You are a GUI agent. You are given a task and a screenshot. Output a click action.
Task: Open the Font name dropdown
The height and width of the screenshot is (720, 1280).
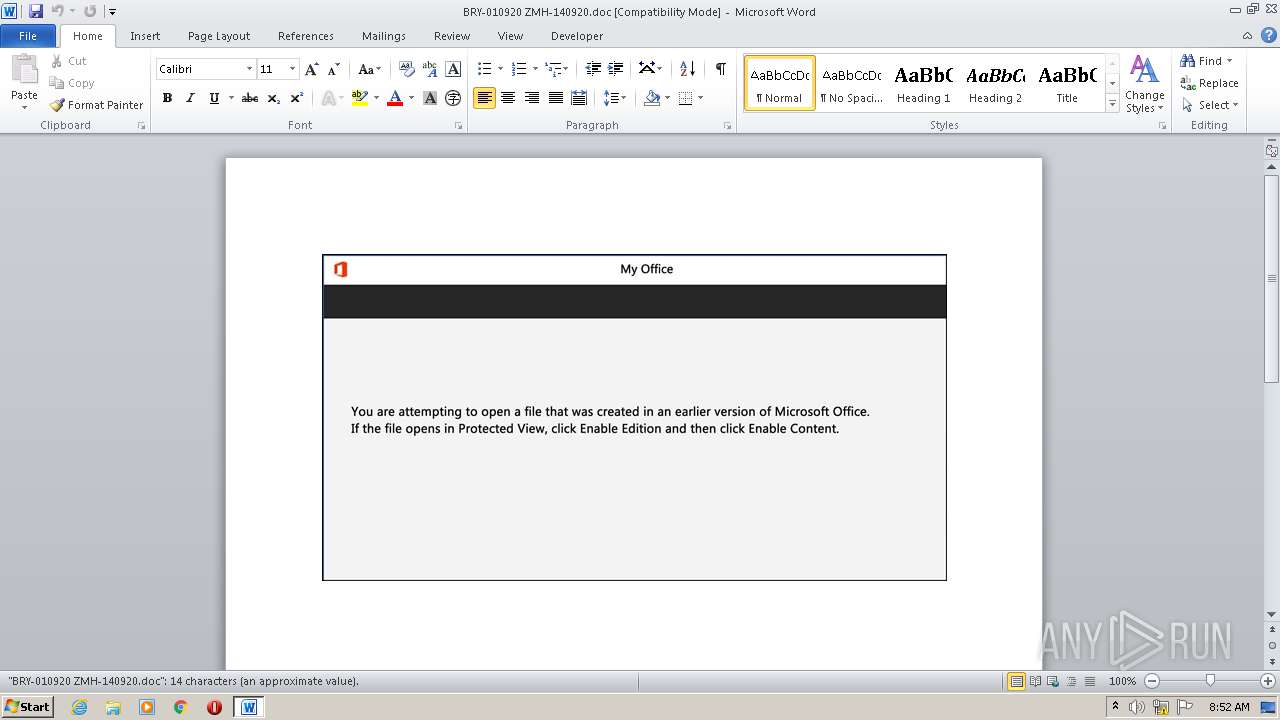pos(249,69)
